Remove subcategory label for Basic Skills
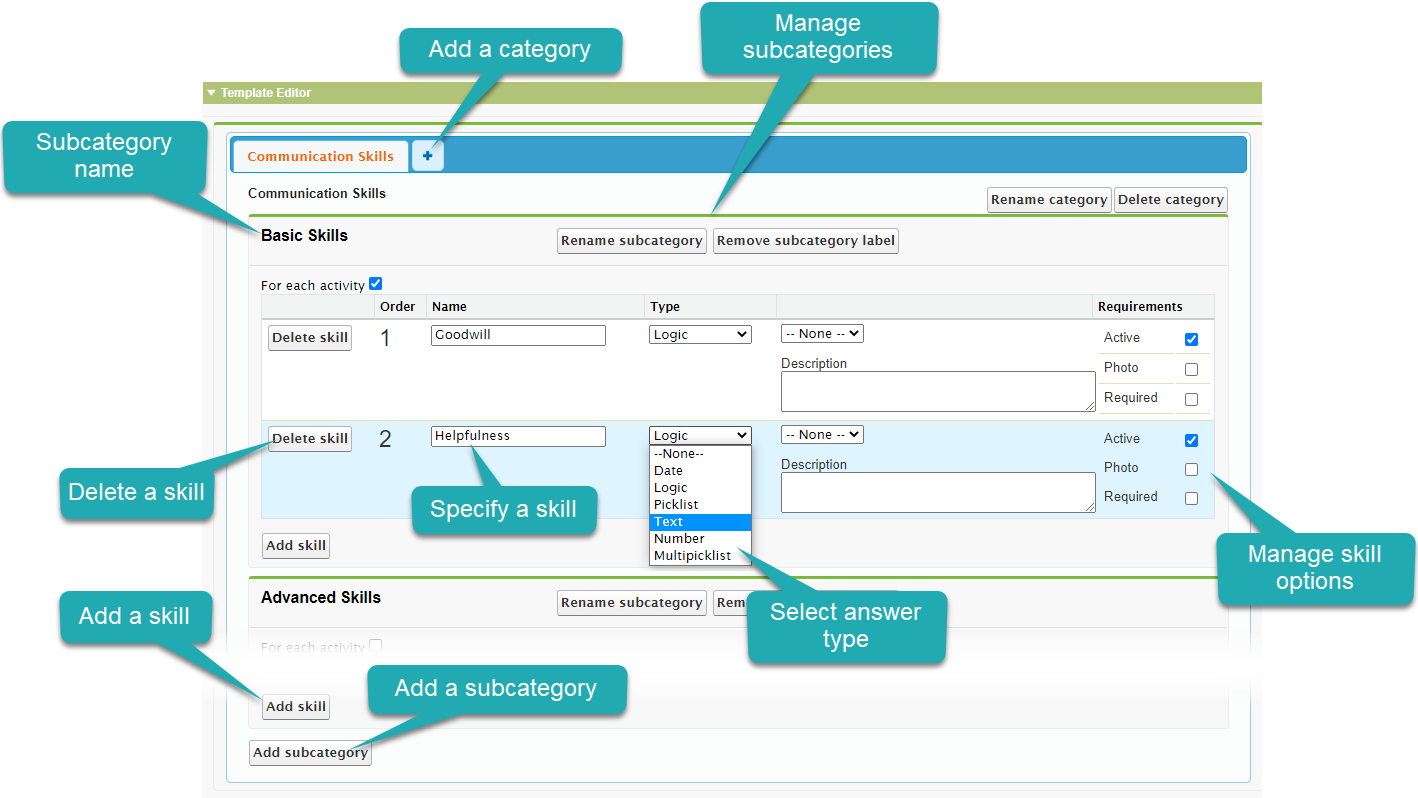Viewport: 1418px width, 798px height. coord(805,241)
